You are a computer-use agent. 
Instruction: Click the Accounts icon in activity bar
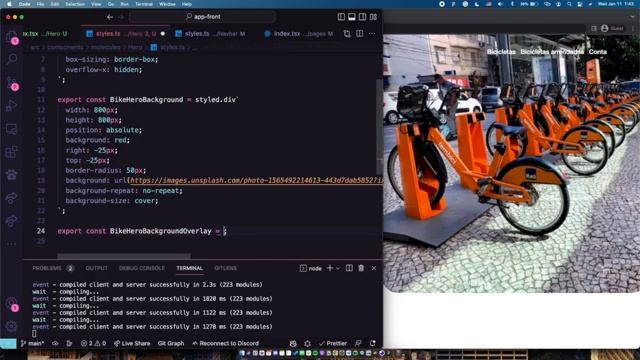pyautogui.click(x=11, y=304)
